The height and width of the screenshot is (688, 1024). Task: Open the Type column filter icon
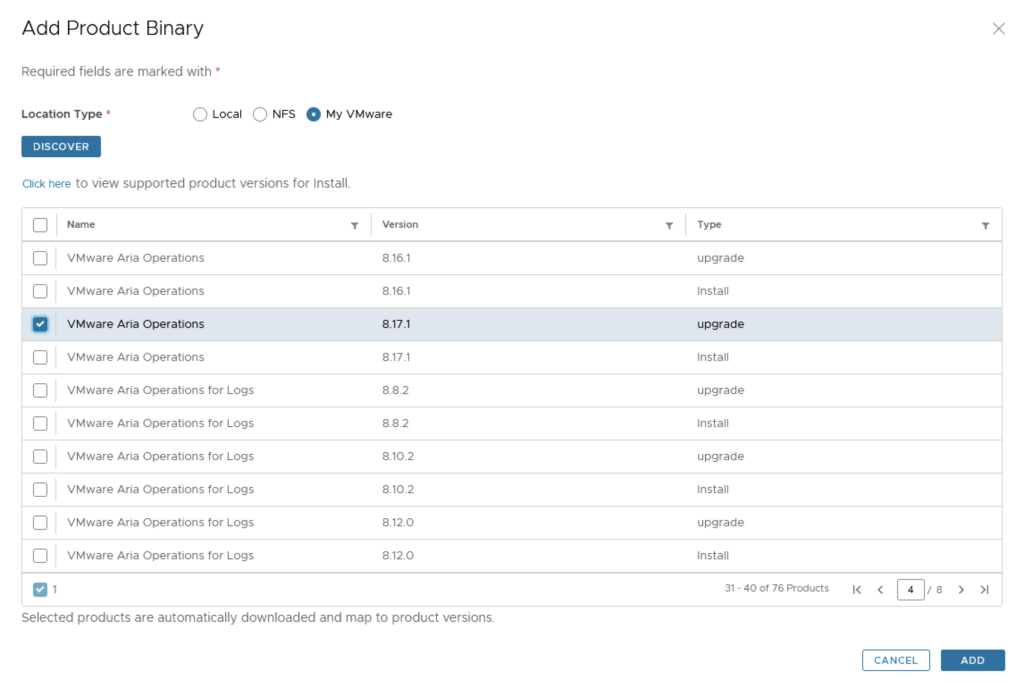(985, 226)
